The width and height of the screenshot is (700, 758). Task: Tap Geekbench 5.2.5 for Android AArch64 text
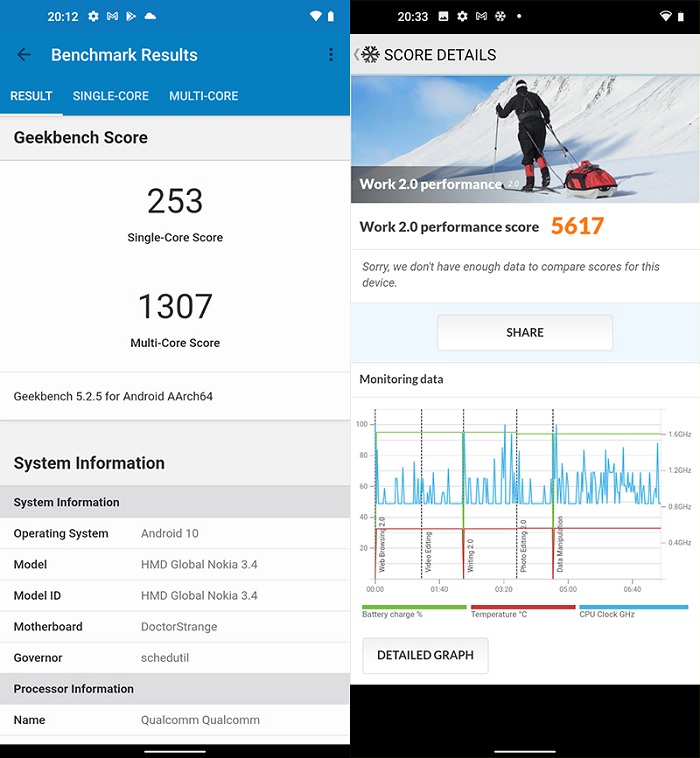click(113, 396)
